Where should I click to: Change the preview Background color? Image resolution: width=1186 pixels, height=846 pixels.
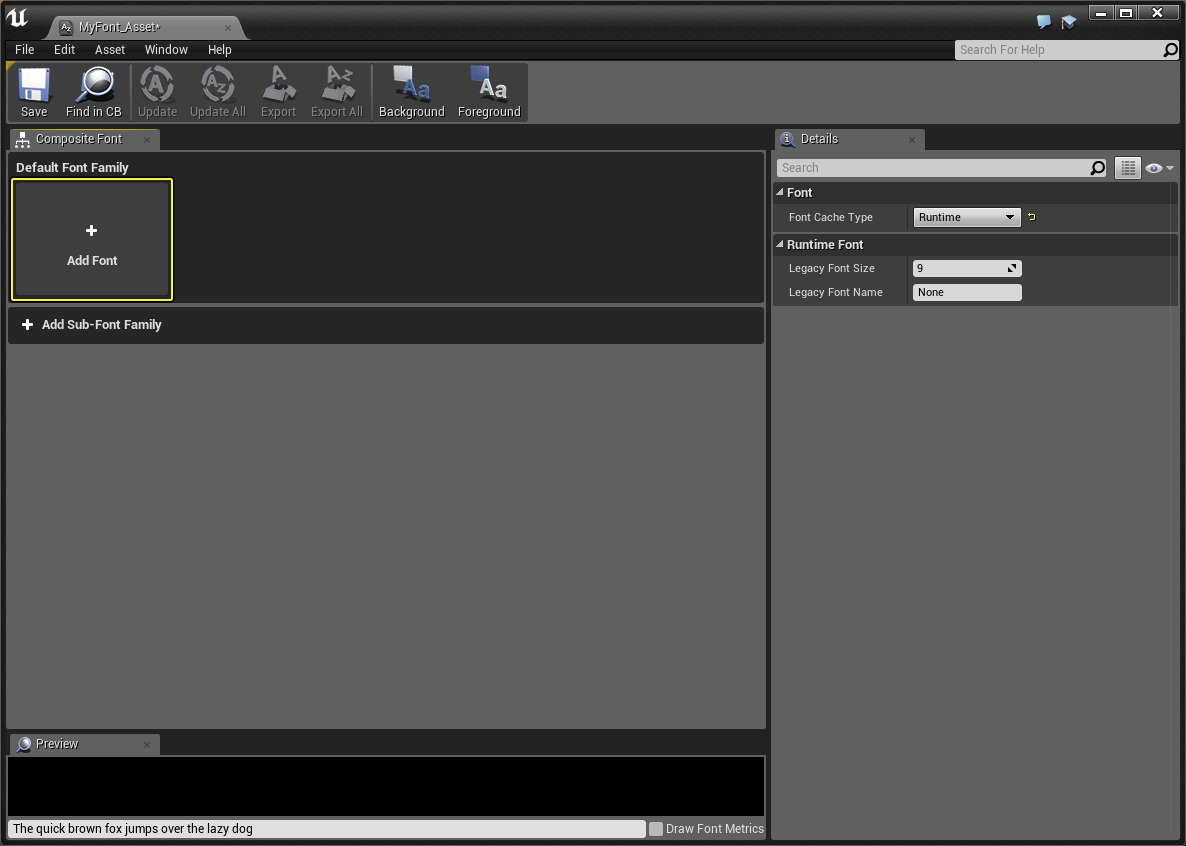click(411, 92)
